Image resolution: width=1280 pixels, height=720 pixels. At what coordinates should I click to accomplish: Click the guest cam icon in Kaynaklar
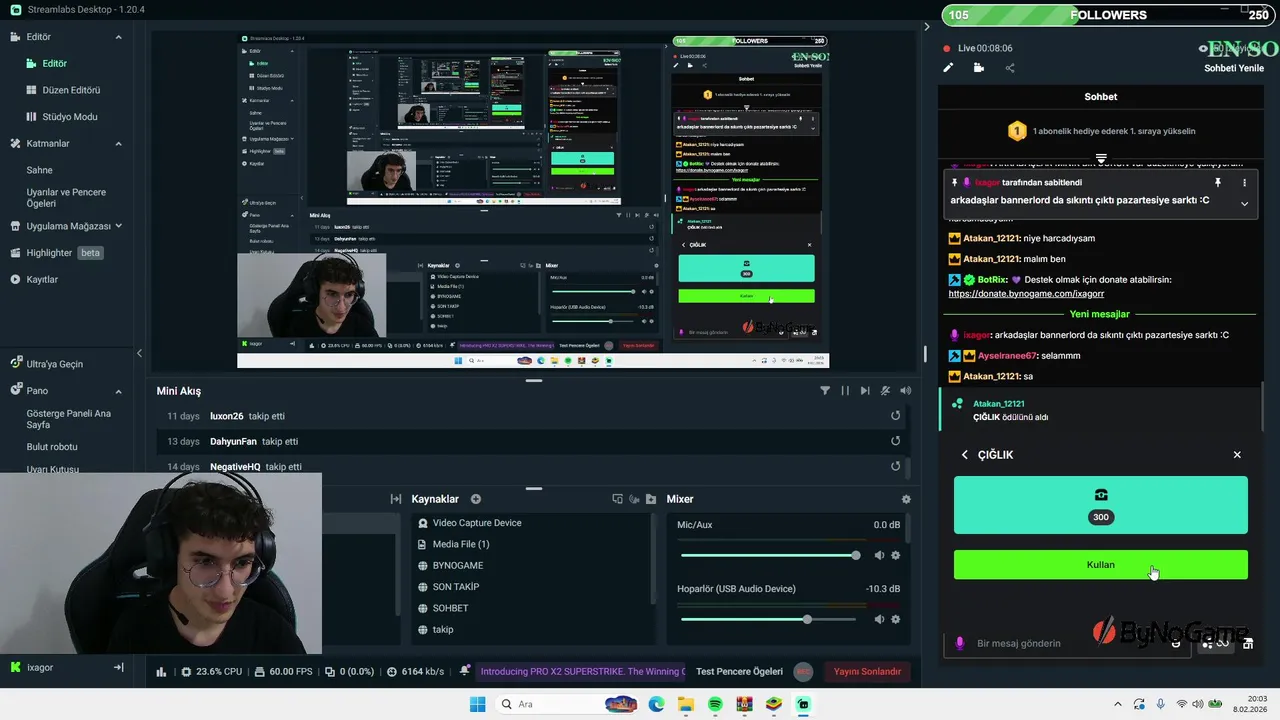(635, 499)
